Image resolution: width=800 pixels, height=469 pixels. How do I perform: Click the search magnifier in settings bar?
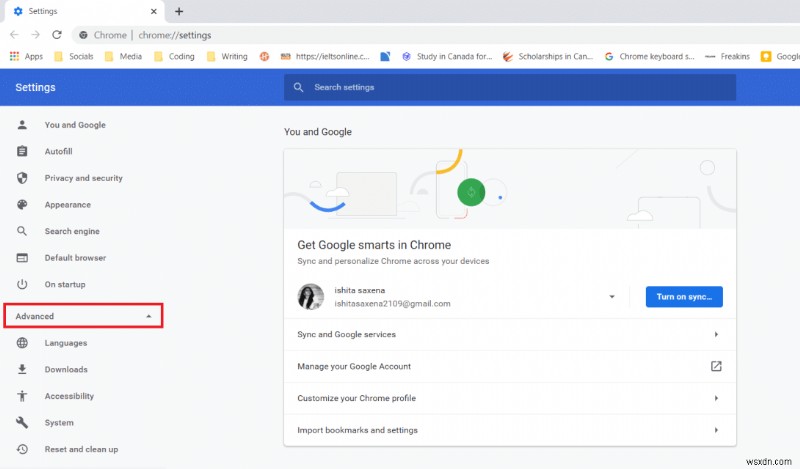pos(298,87)
